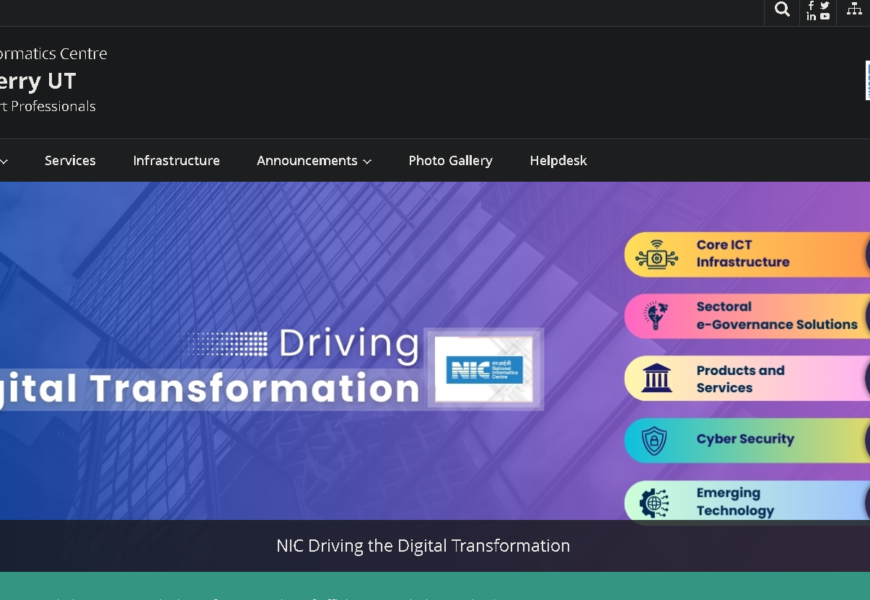Click the Cyber Security shield icon
Screen dimensions: 870x600
tap(654, 440)
